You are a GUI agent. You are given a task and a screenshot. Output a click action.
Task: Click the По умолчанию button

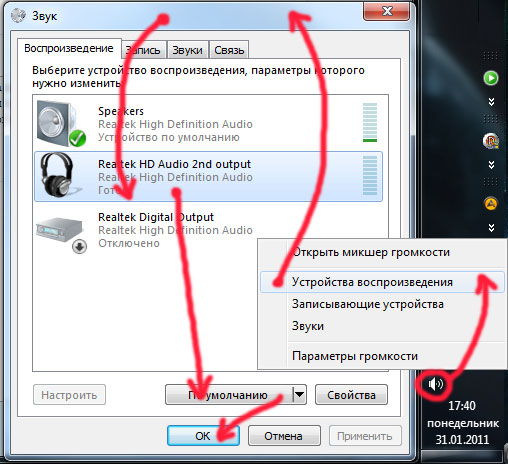[x=229, y=395]
